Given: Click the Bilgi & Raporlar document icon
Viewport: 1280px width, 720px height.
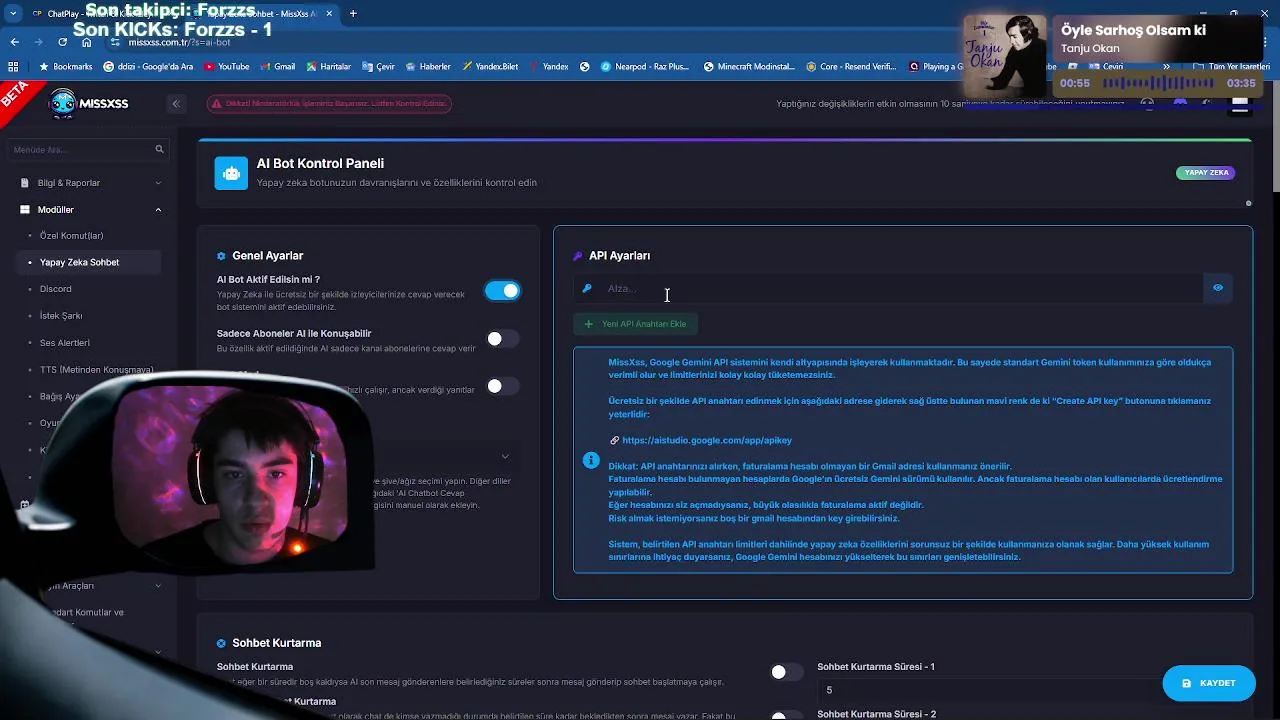Looking at the screenshot, I should point(25,183).
